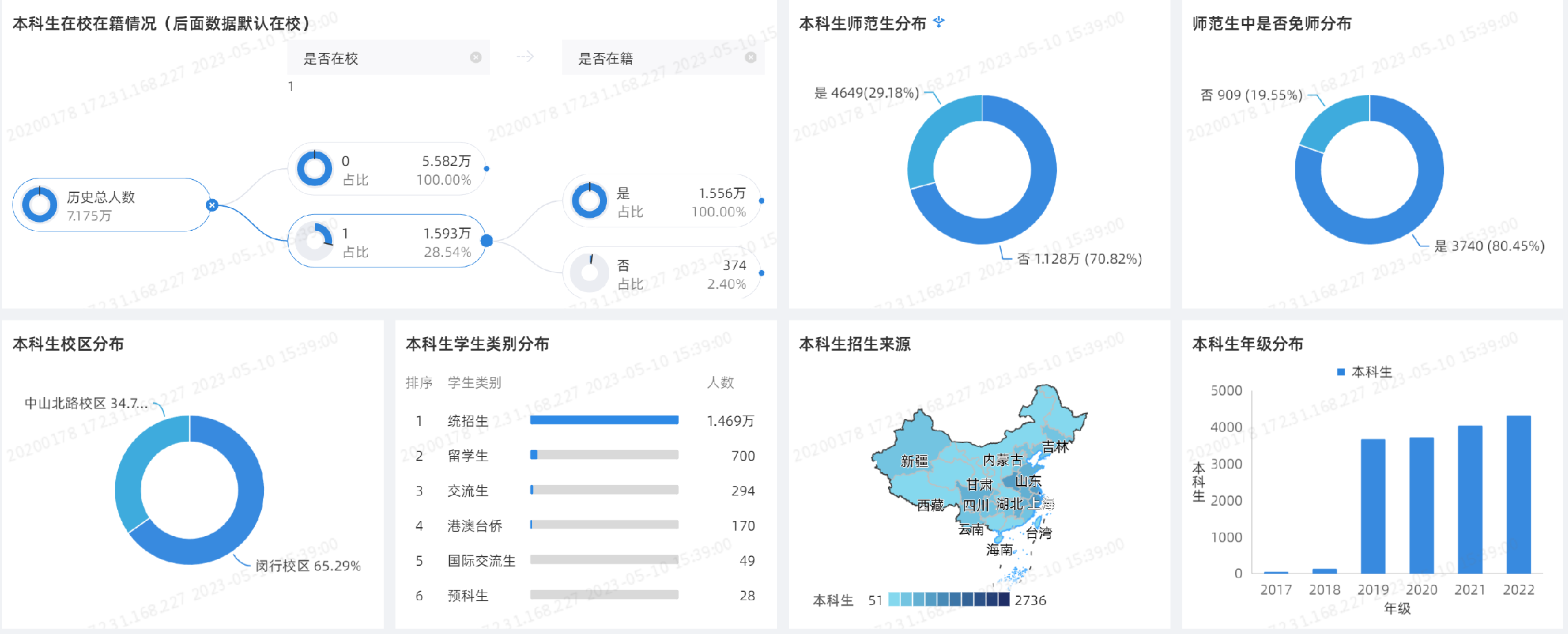Collapse the 1 node via its large dot

click(486, 241)
